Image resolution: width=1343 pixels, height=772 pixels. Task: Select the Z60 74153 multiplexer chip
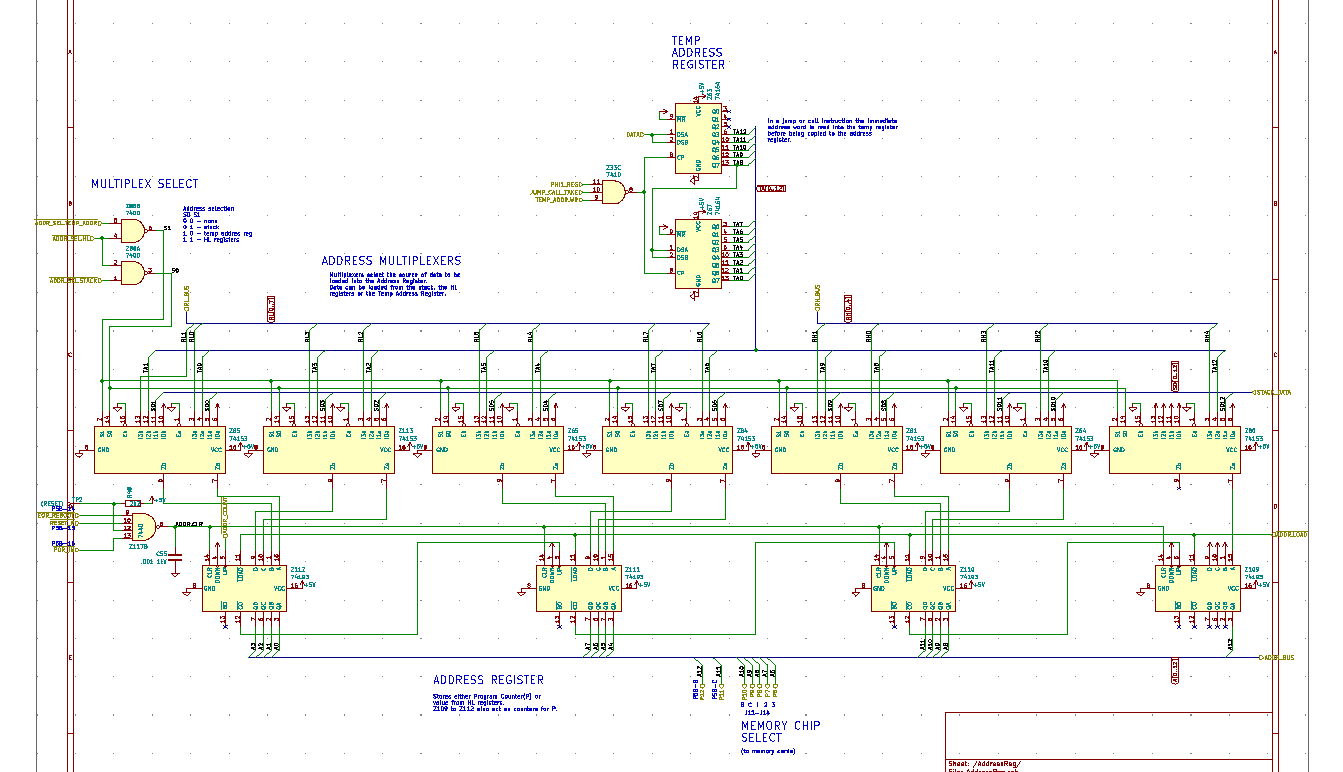pyautogui.click(x=1175, y=450)
